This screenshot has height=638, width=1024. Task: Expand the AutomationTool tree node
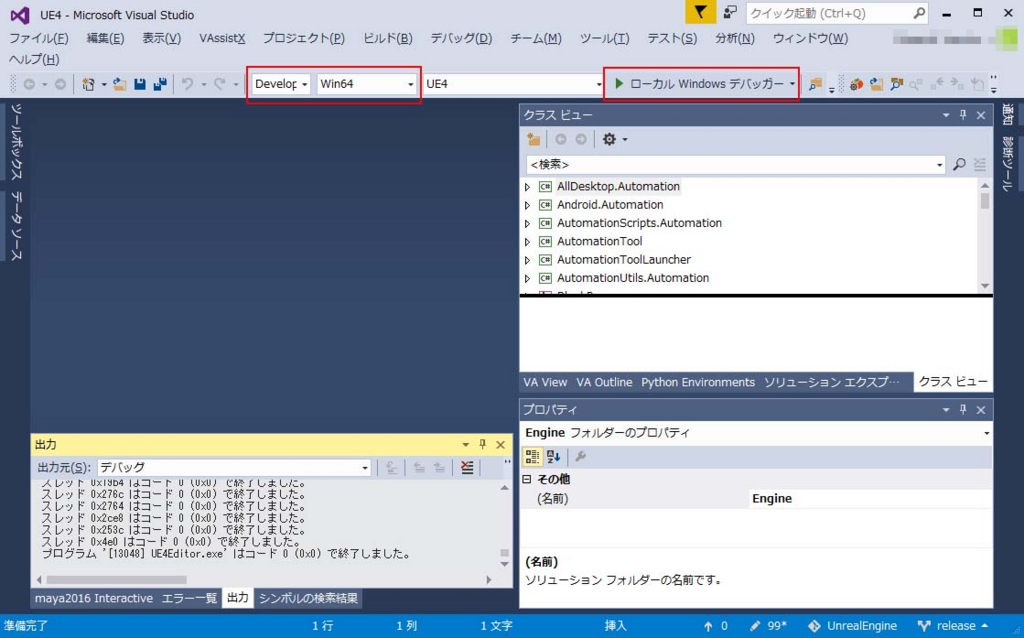pyautogui.click(x=528, y=242)
